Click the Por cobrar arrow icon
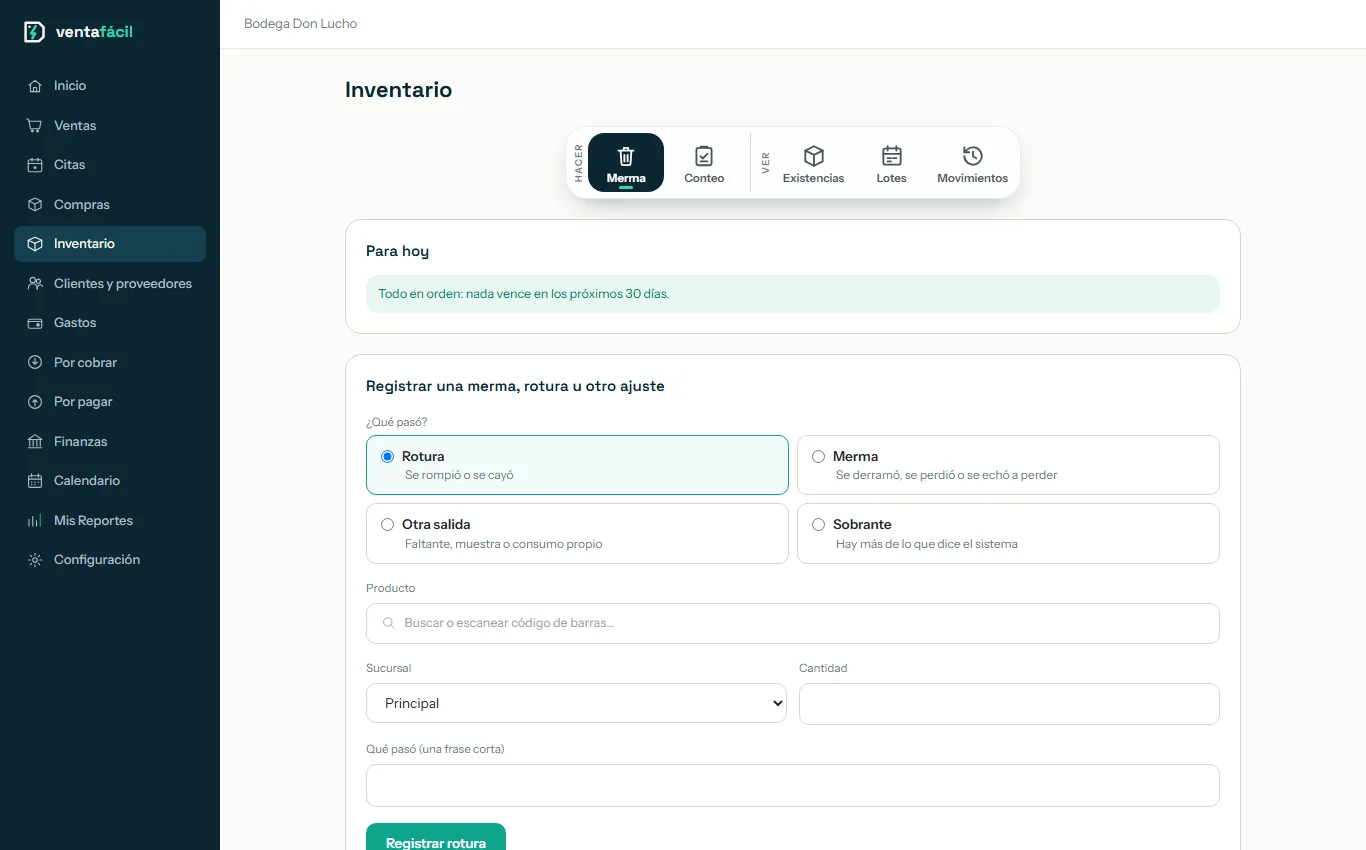This screenshot has height=850, width=1366. (x=35, y=363)
